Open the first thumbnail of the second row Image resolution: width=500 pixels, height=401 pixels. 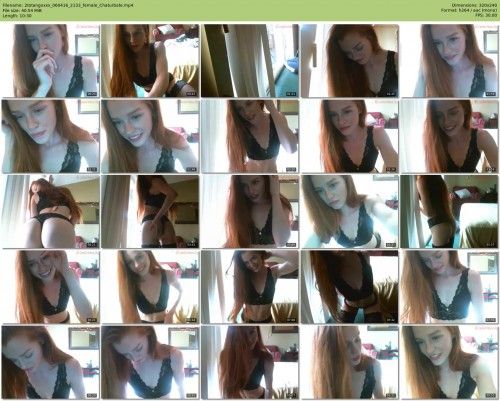click(x=51, y=136)
